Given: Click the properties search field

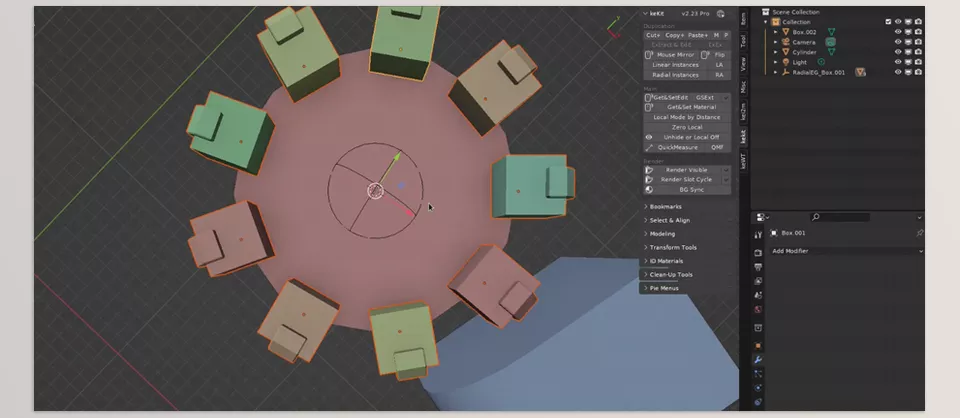Looking at the screenshot, I should tap(840, 217).
